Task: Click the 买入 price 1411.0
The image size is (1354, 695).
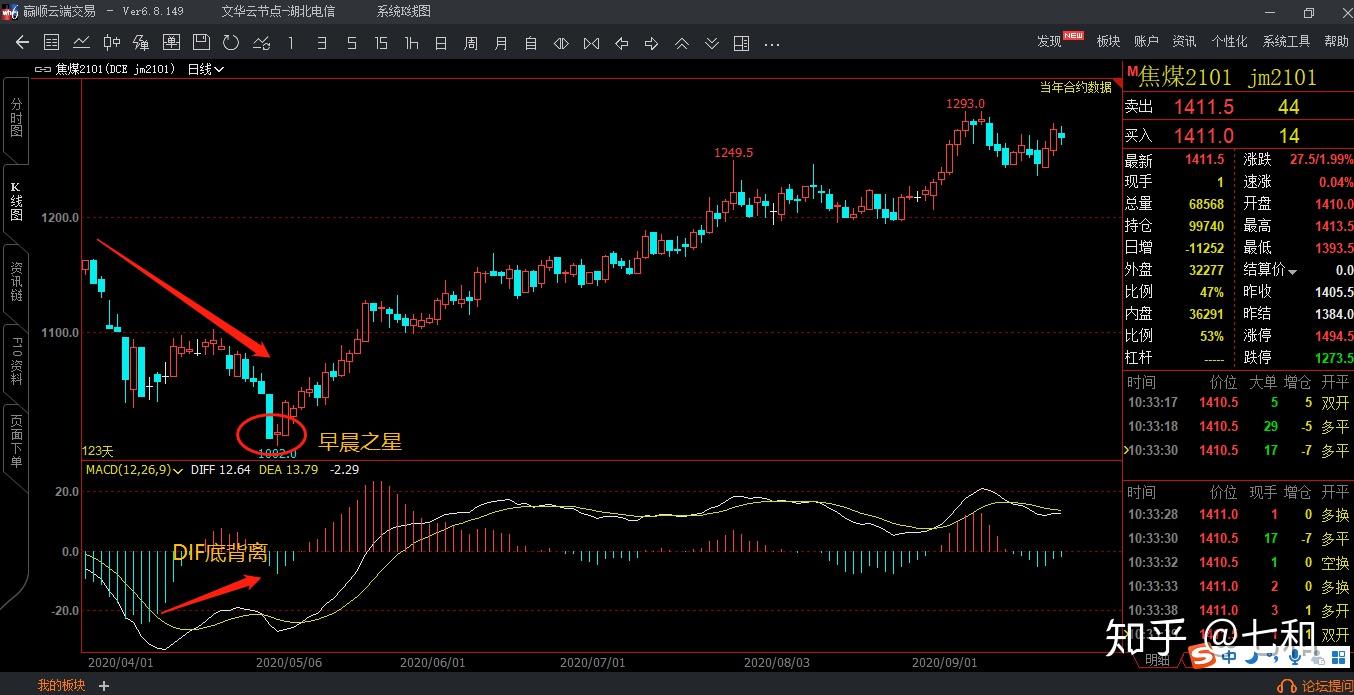Action: click(1204, 136)
